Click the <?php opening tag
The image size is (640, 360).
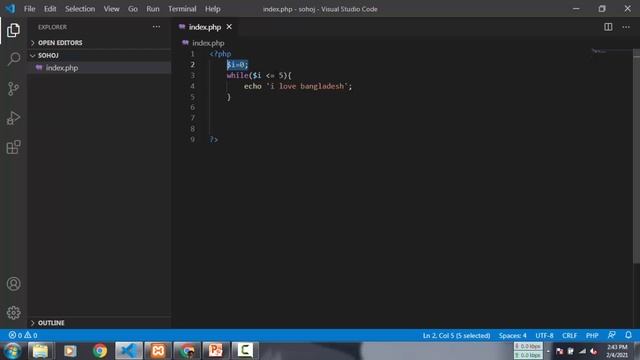(x=220, y=54)
